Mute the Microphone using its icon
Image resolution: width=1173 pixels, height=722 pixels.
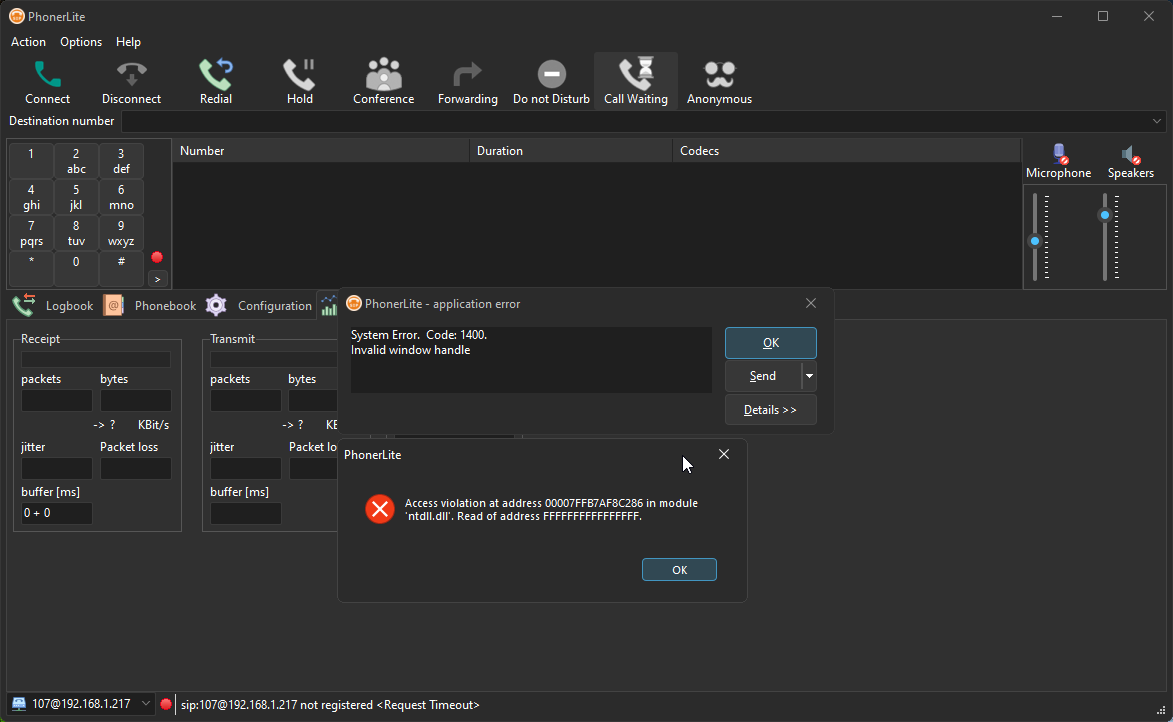tap(1059, 154)
